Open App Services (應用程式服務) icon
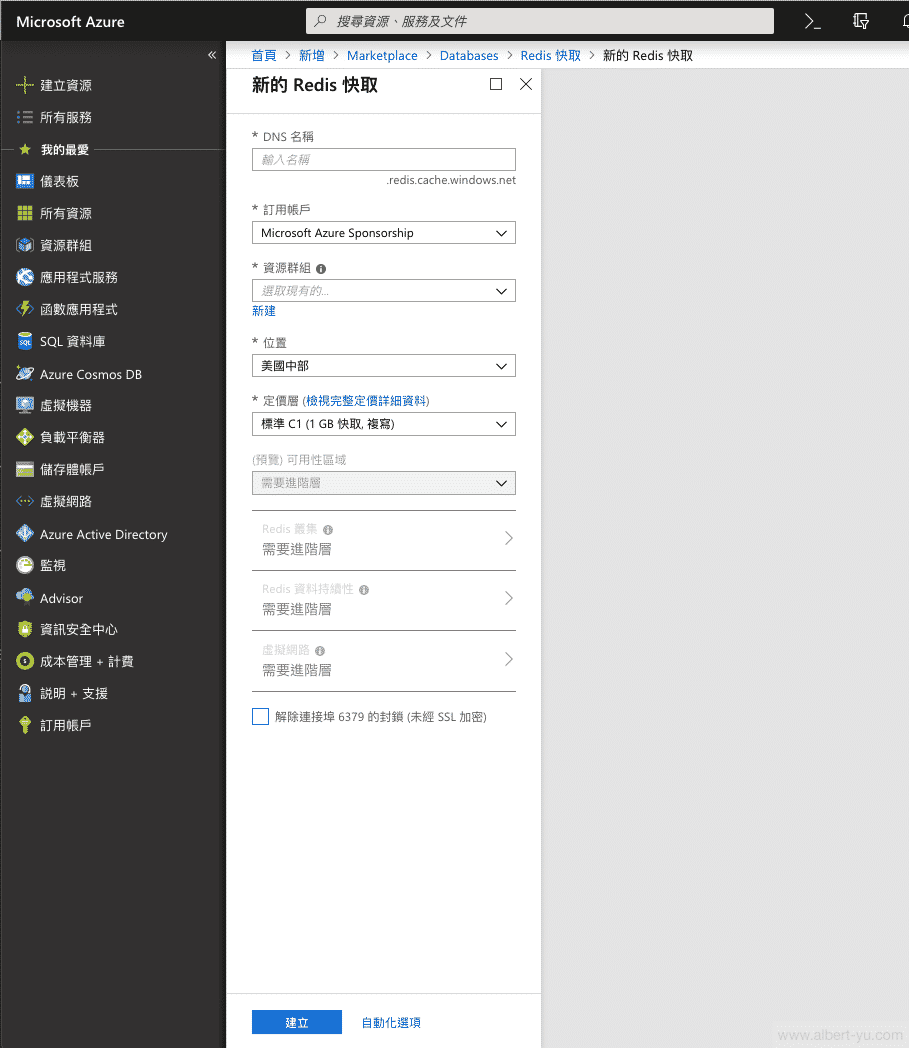Image resolution: width=909 pixels, height=1048 pixels. click(x=25, y=277)
